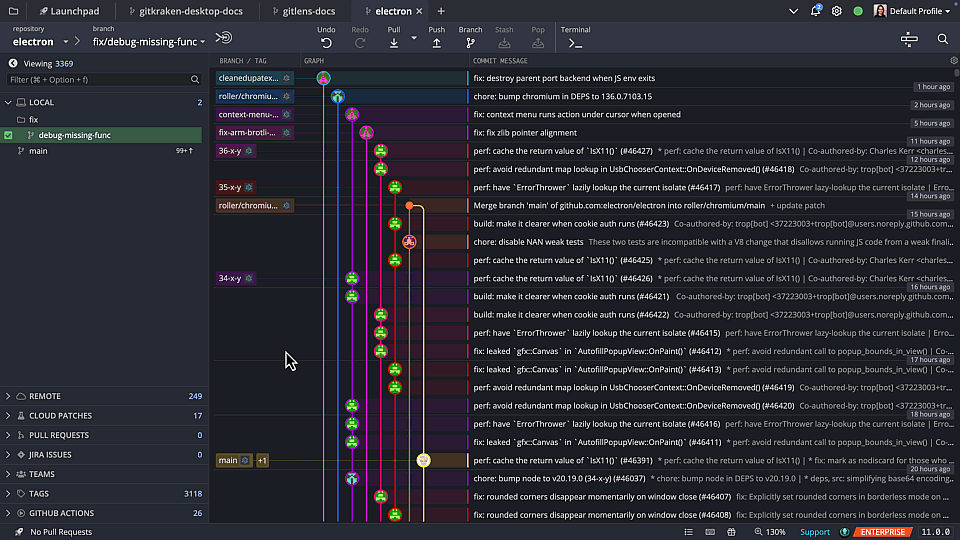Click the 11.0.0 version label
Screen dimensions: 960x540
pyautogui.click(x=936, y=532)
